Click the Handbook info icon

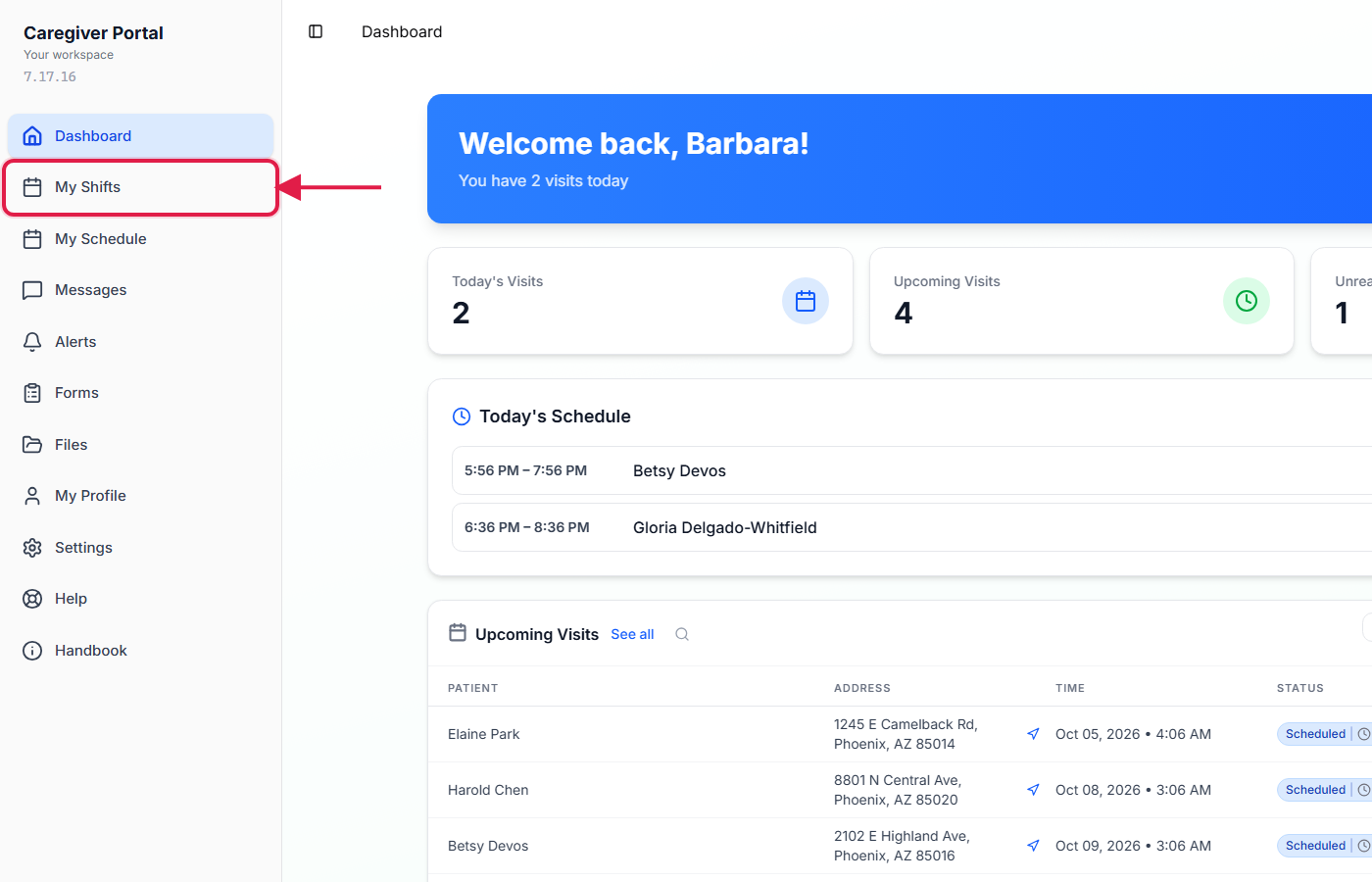pos(32,651)
